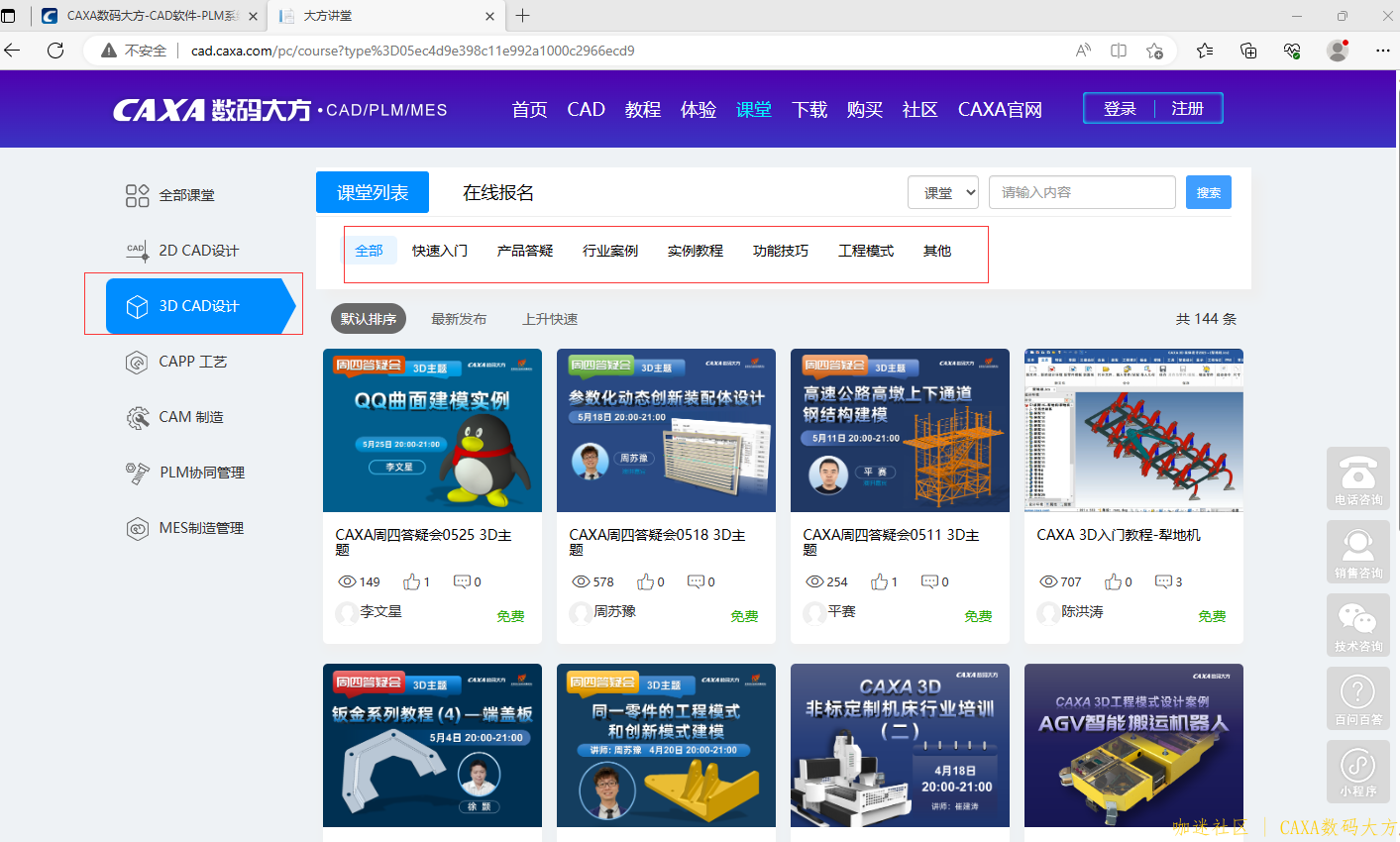This screenshot has width=1400, height=842.
Task: Click the 全部课堂 grid icon in sidebar
Action: click(137, 195)
